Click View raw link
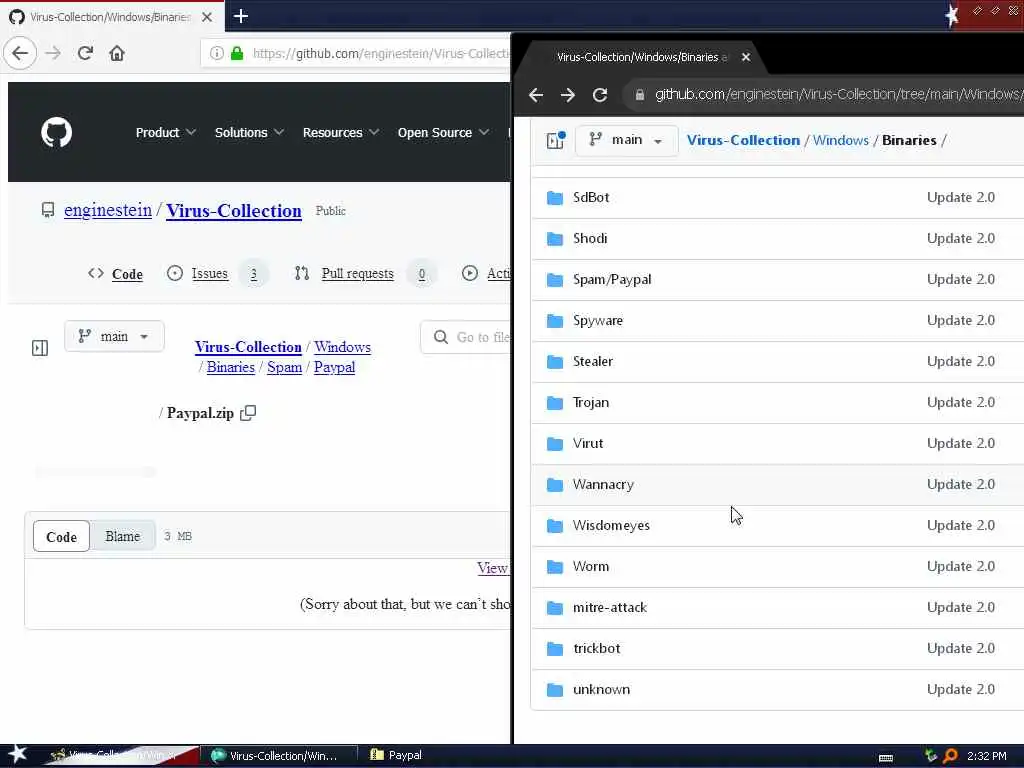 493,568
